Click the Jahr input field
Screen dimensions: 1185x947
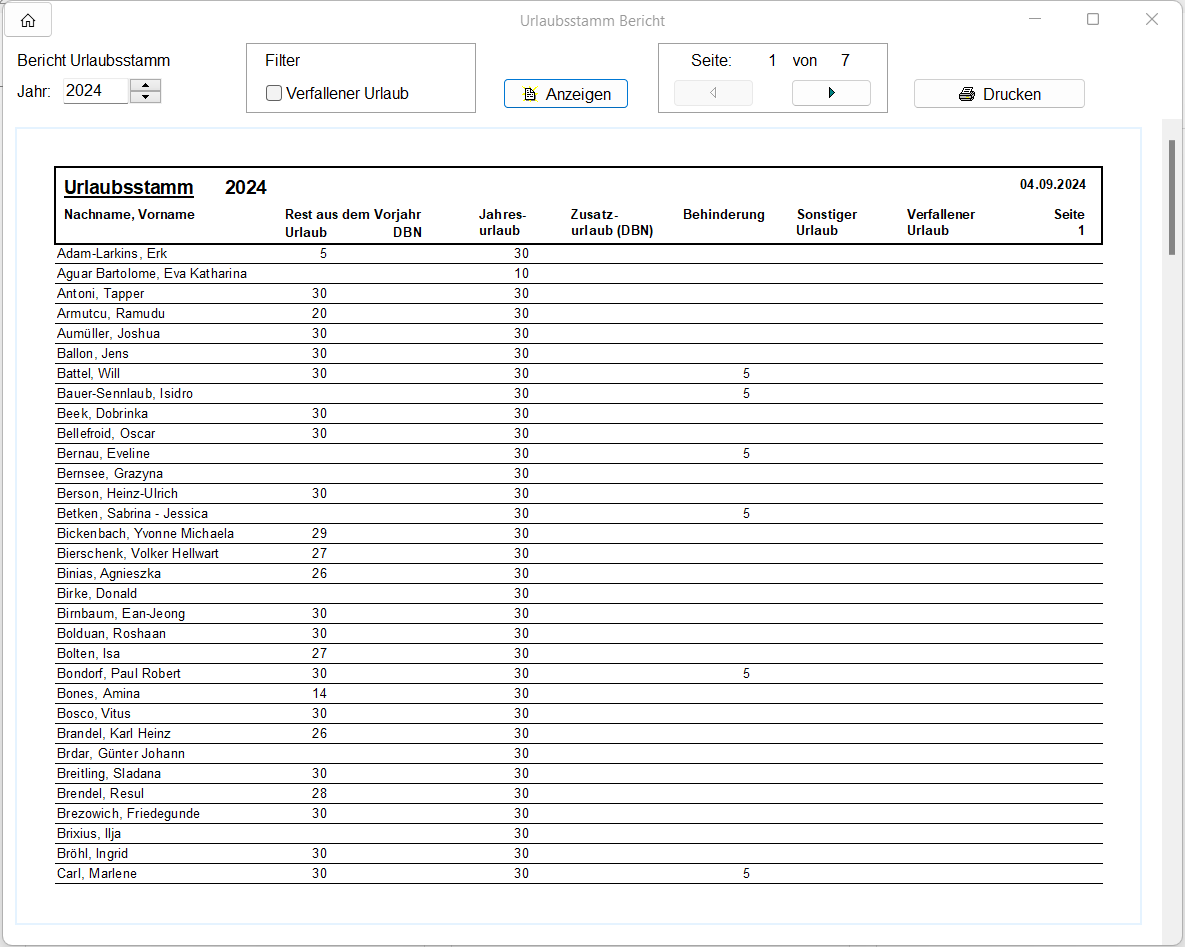(95, 91)
